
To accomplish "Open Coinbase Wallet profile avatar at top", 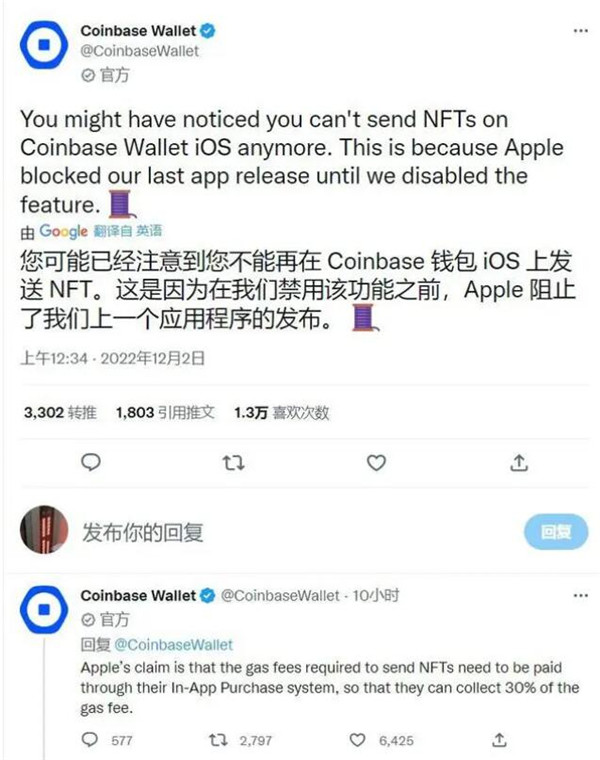I will (x=44, y=45).
